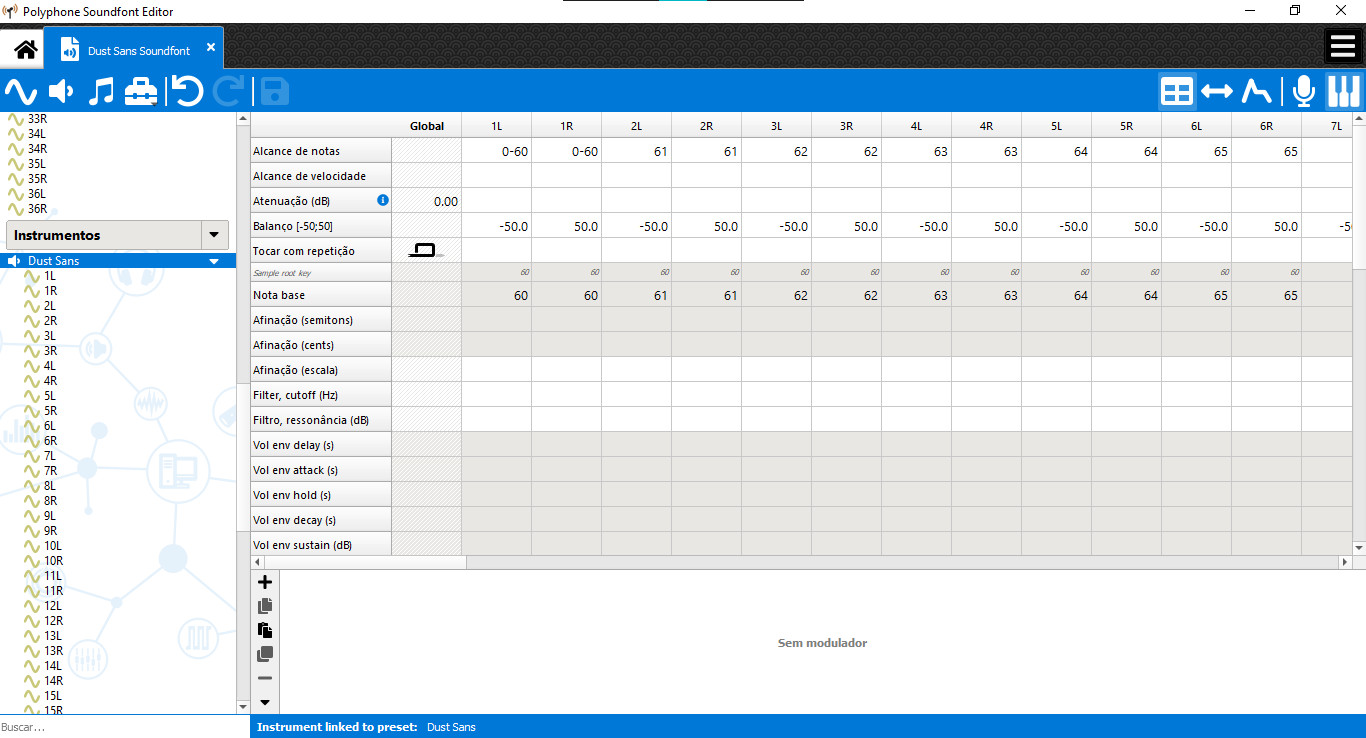Select sample 33R in the tree
1366x738 pixels.
click(x=37, y=118)
